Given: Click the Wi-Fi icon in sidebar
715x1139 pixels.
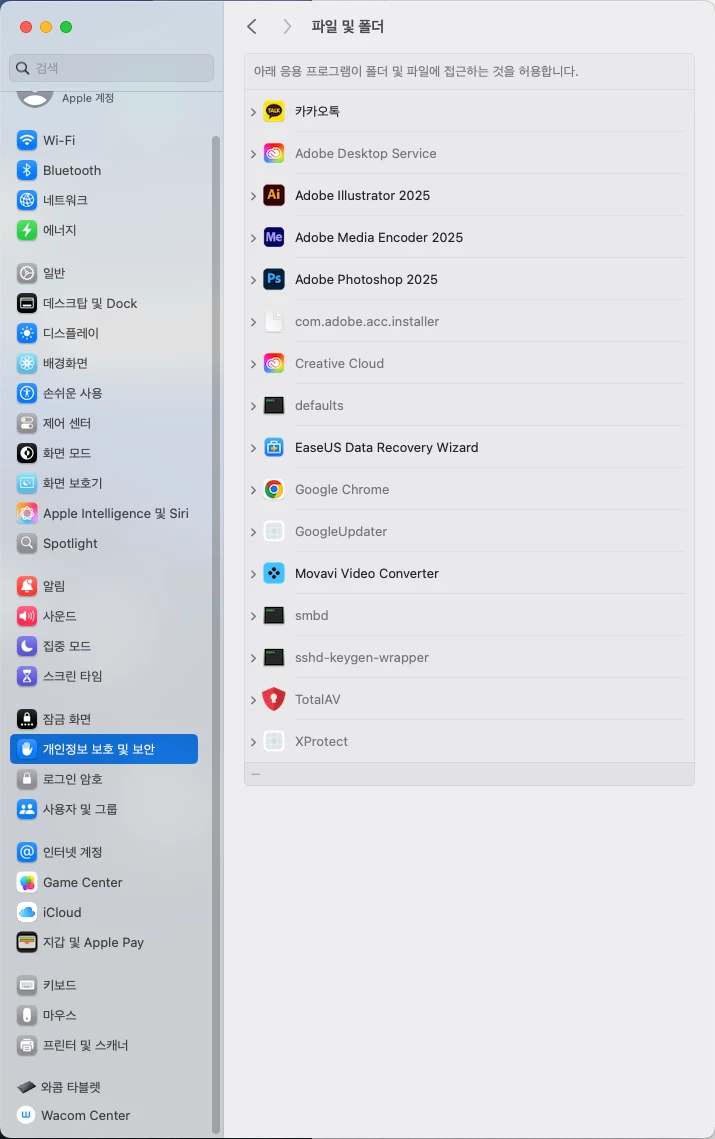Looking at the screenshot, I should (27, 140).
